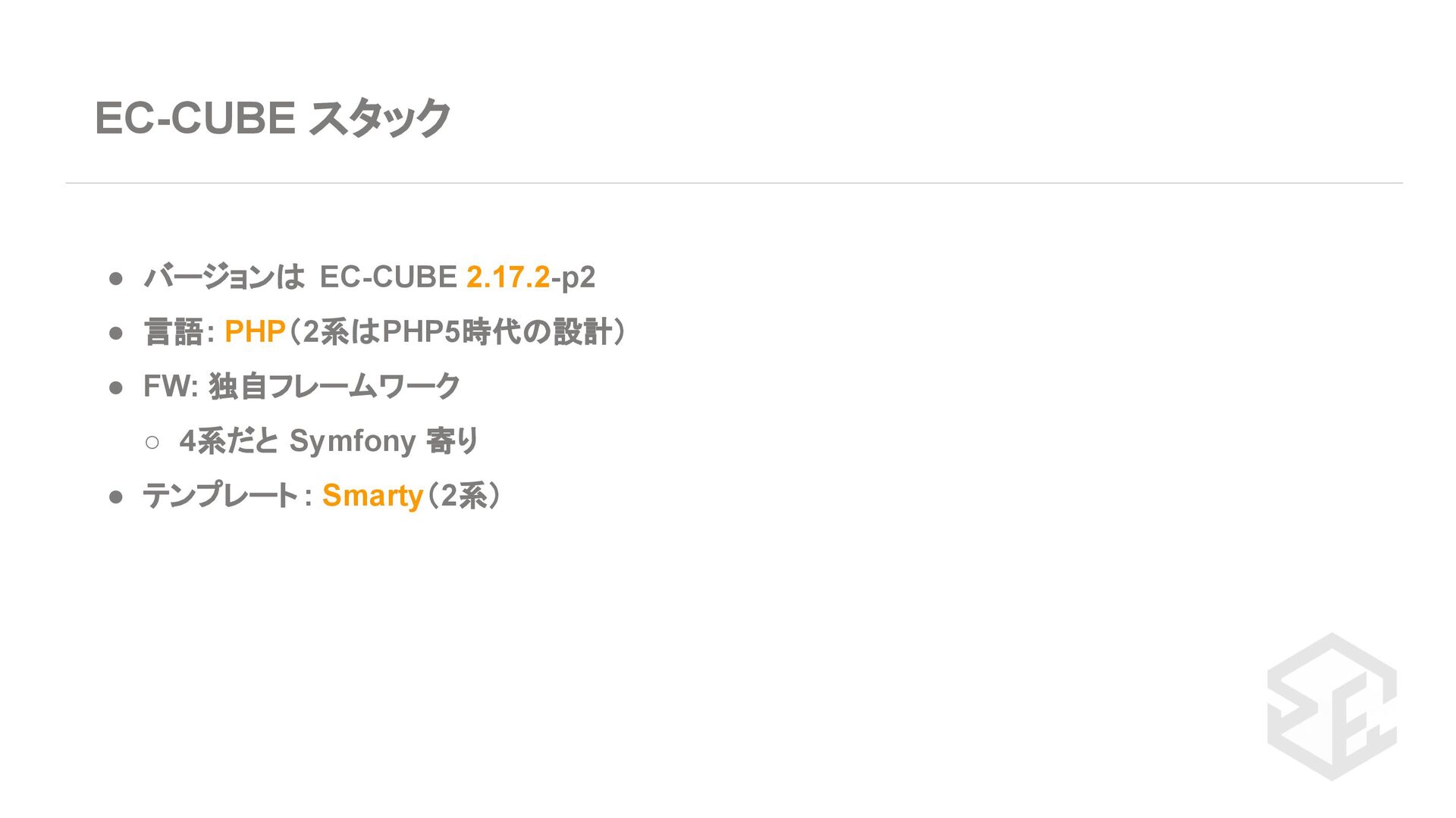
Task: Click the text 独自フレームワーク
Action: pyautogui.click(x=334, y=386)
